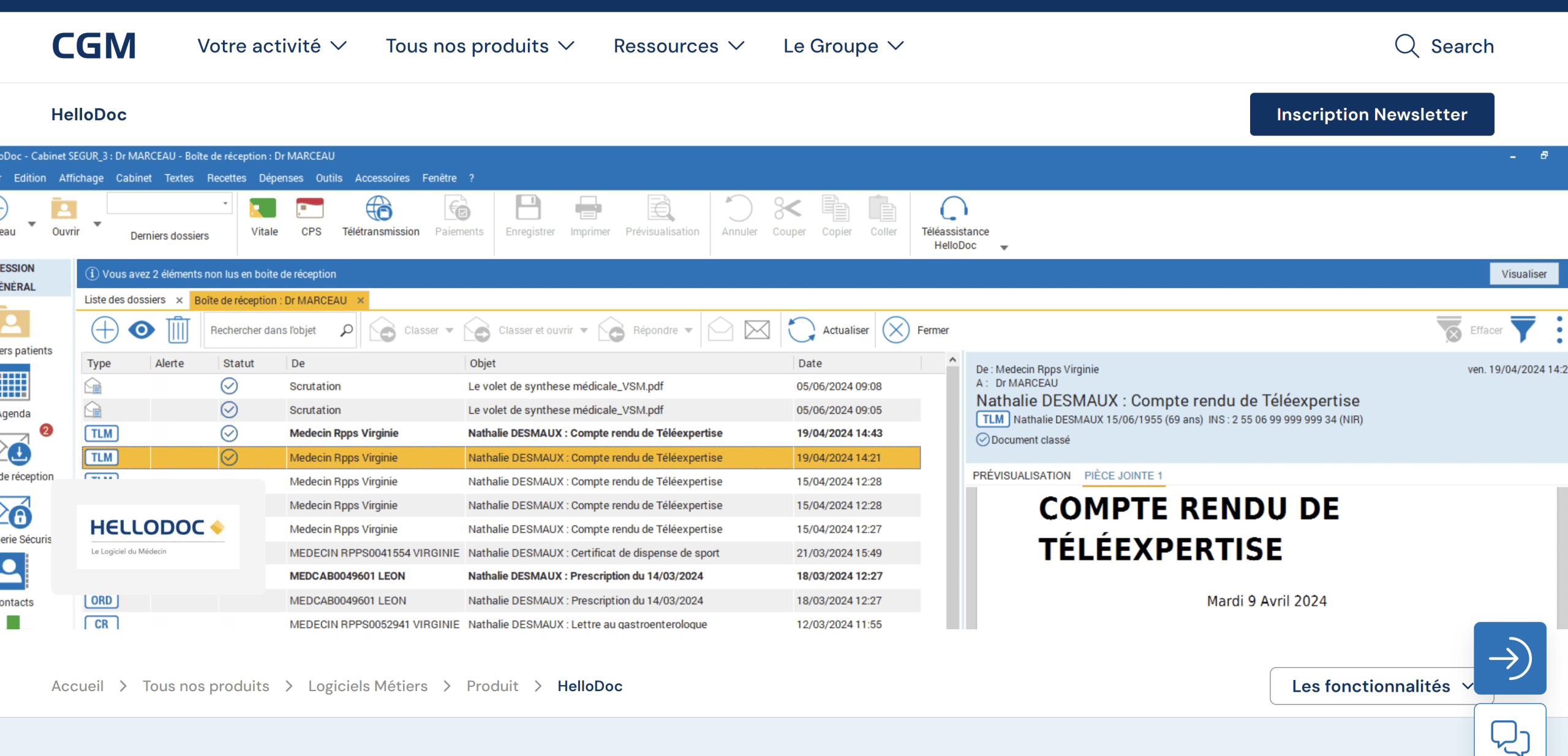
Task: Expand Votre activité menu
Action: pyautogui.click(x=272, y=46)
